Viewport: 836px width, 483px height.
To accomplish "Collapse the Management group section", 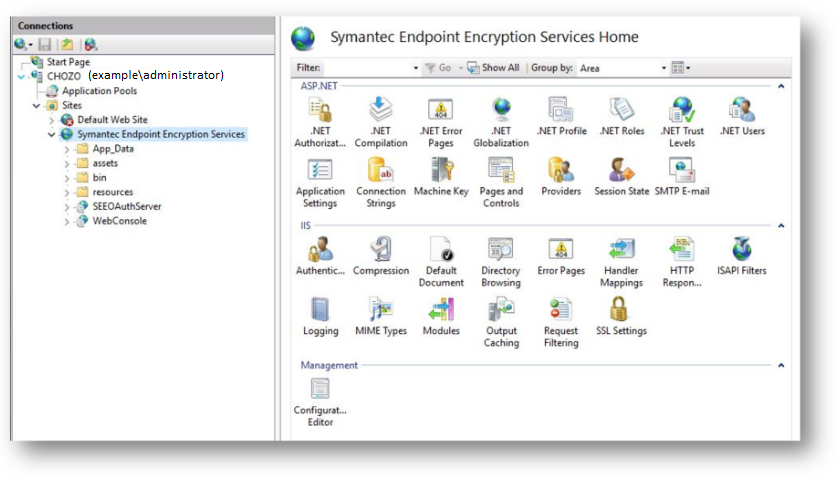I will (781, 365).
